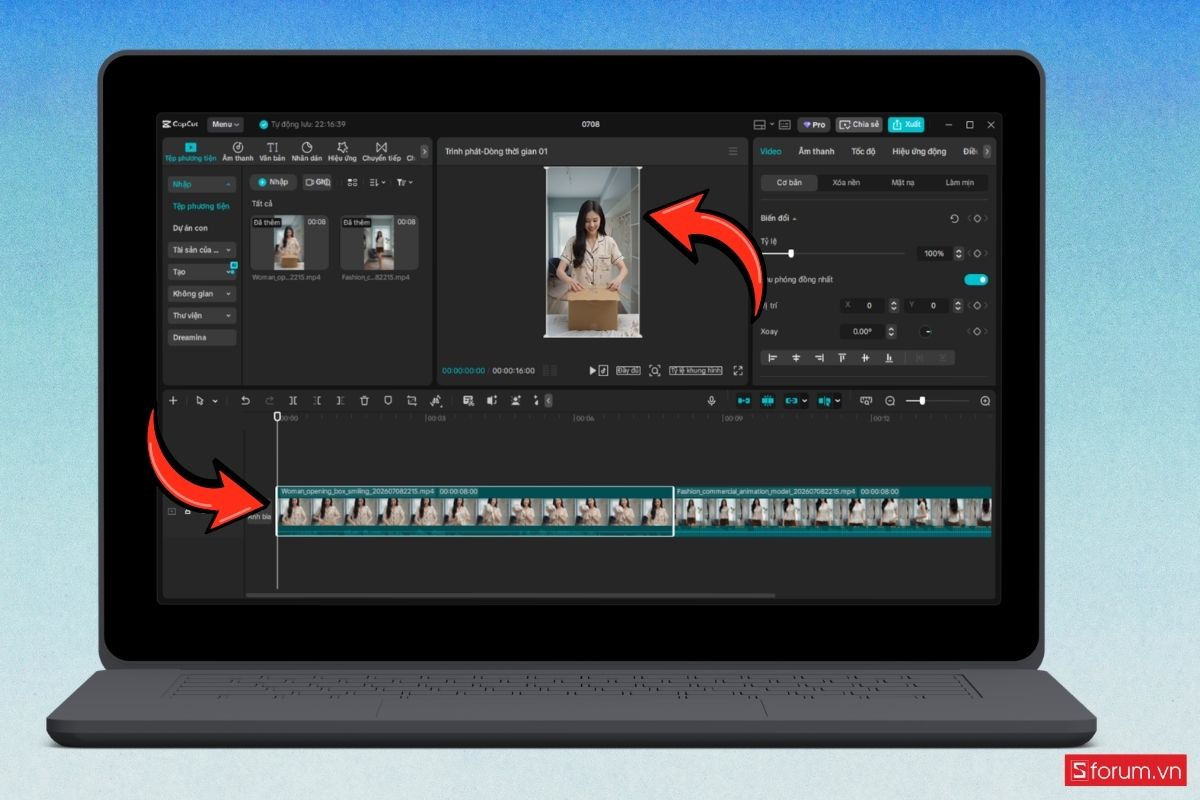The width and height of the screenshot is (1200, 800).
Task: Toggle the lock icon on the main track
Action: tap(186, 511)
